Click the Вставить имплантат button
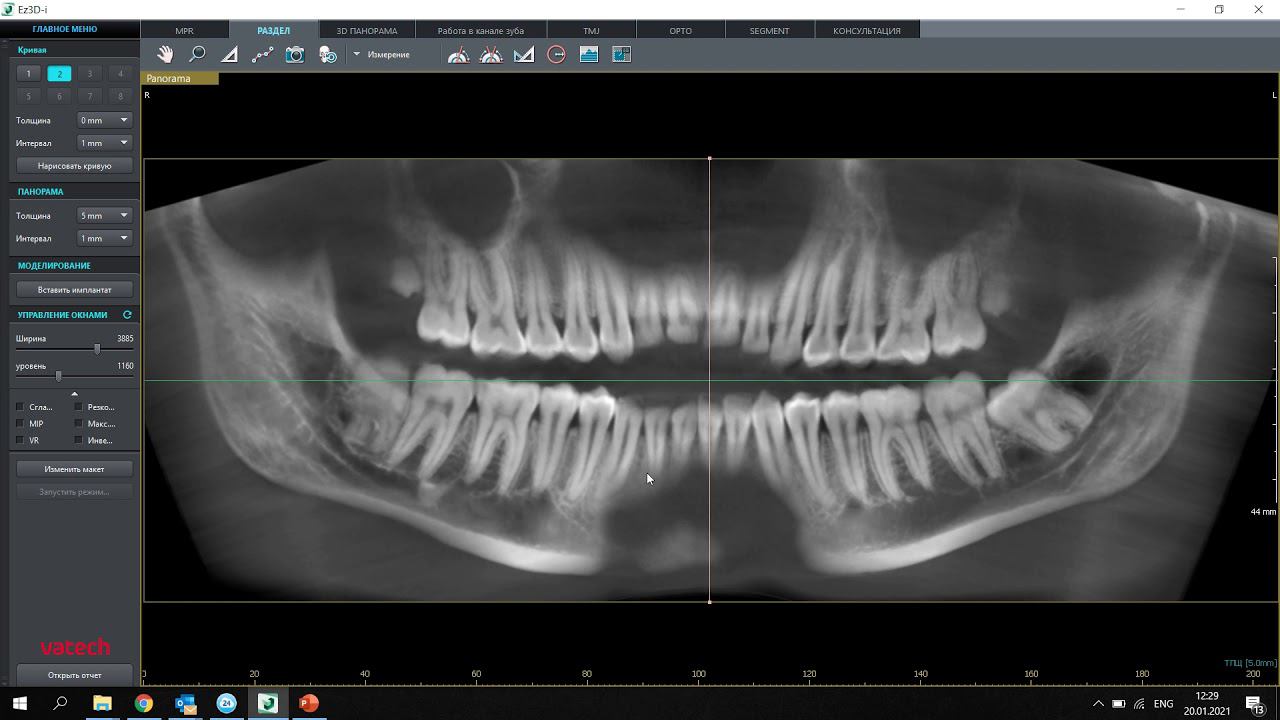The height and width of the screenshot is (720, 1280). [x=75, y=289]
